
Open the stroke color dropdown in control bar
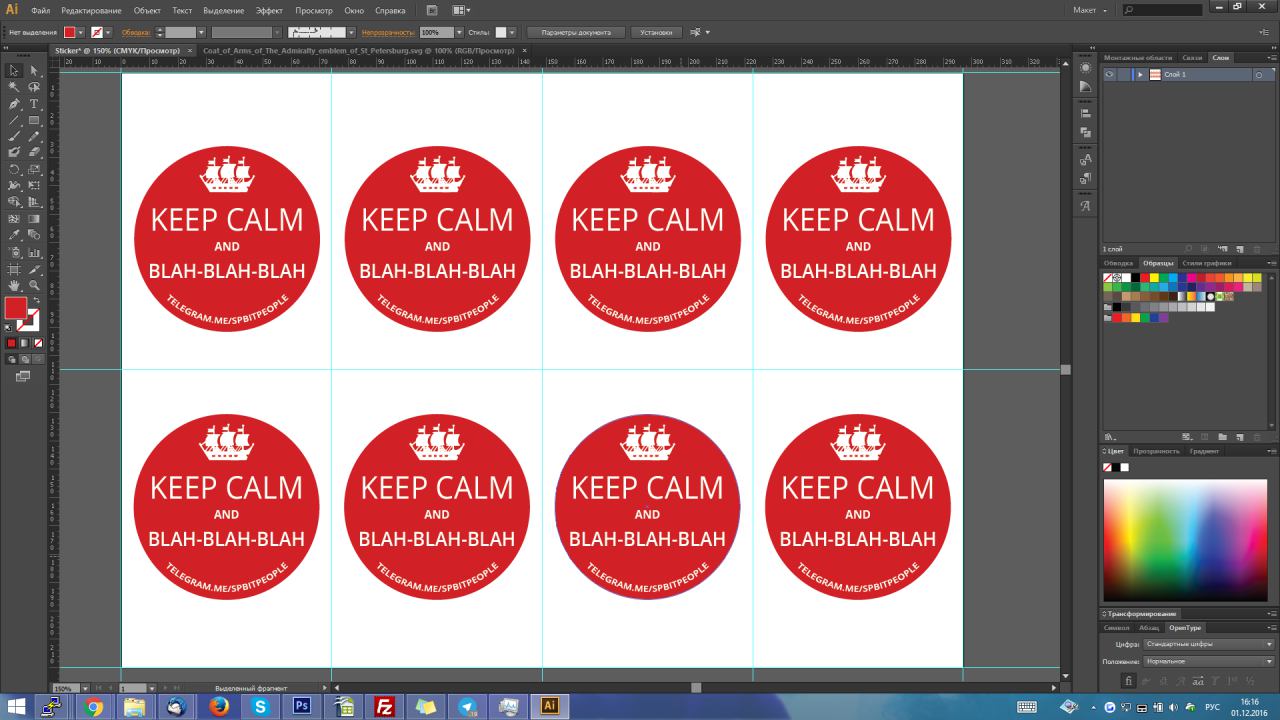(107, 33)
